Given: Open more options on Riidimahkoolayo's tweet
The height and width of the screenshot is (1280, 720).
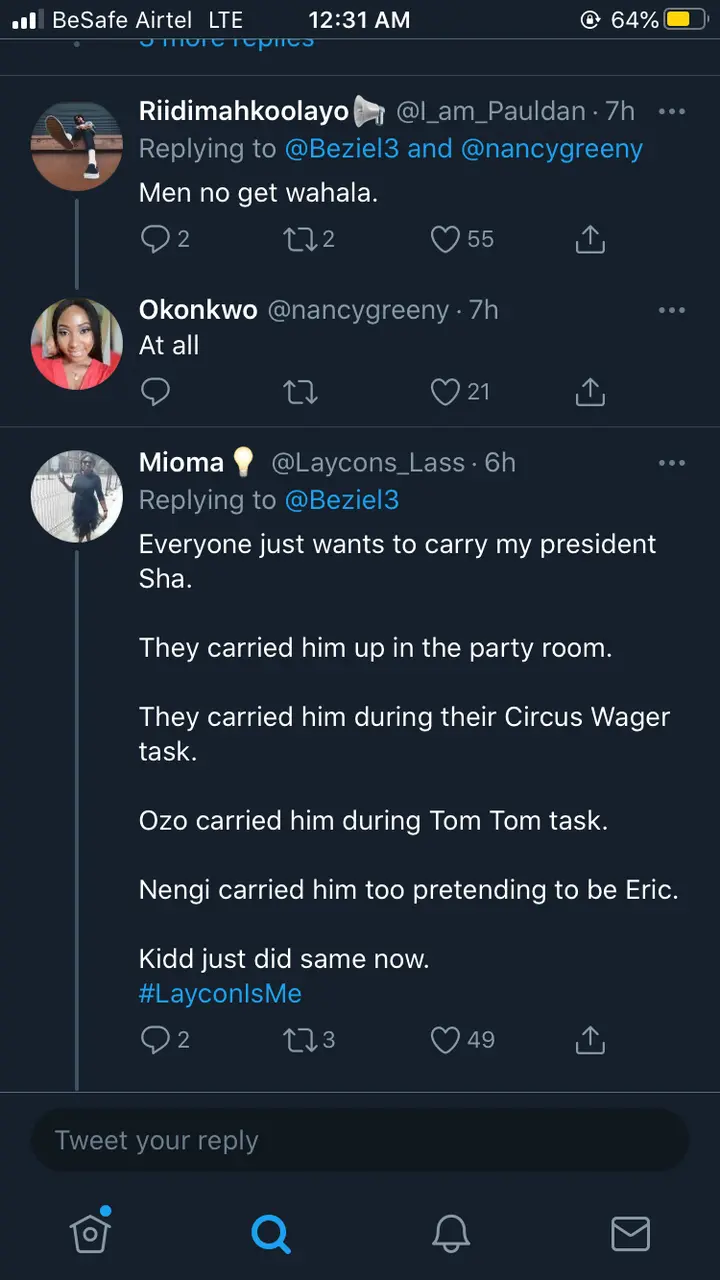Looking at the screenshot, I should pyautogui.click(x=672, y=111).
